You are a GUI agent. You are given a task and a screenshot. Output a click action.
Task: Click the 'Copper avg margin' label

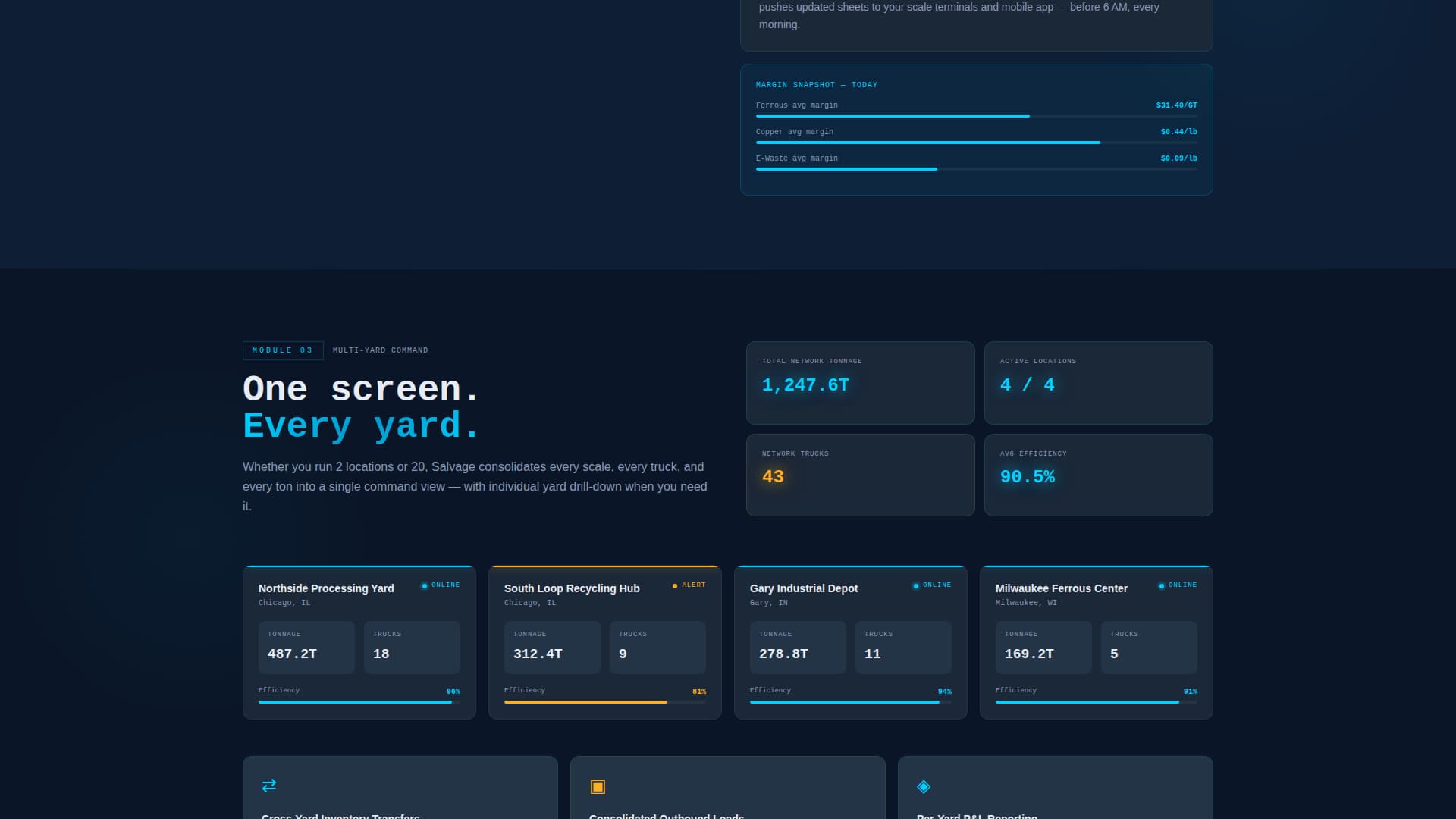coord(795,132)
